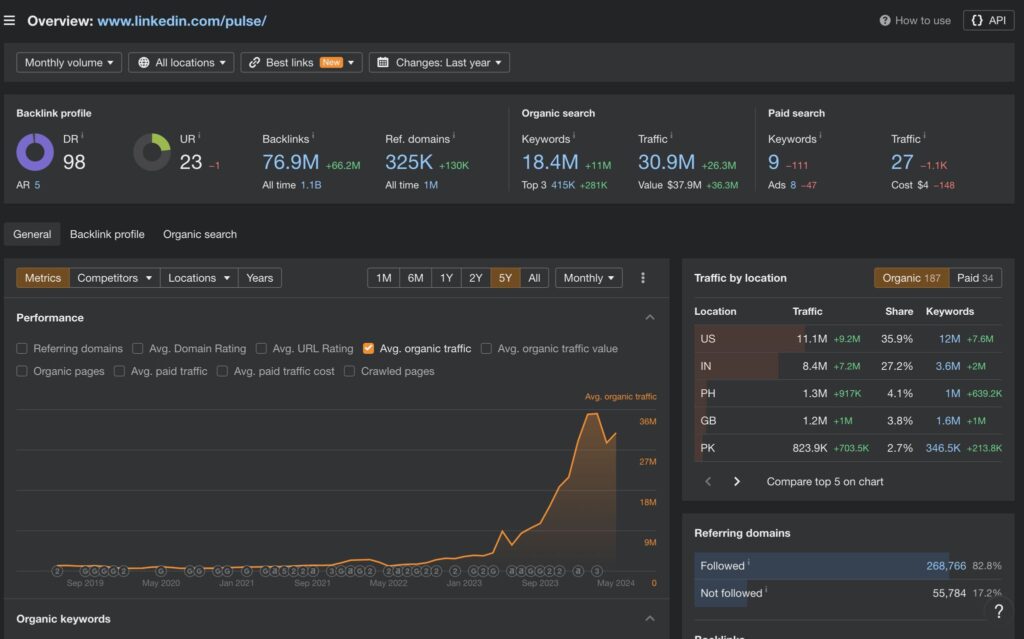Open the chart more options menu

[x=643, y=278]
